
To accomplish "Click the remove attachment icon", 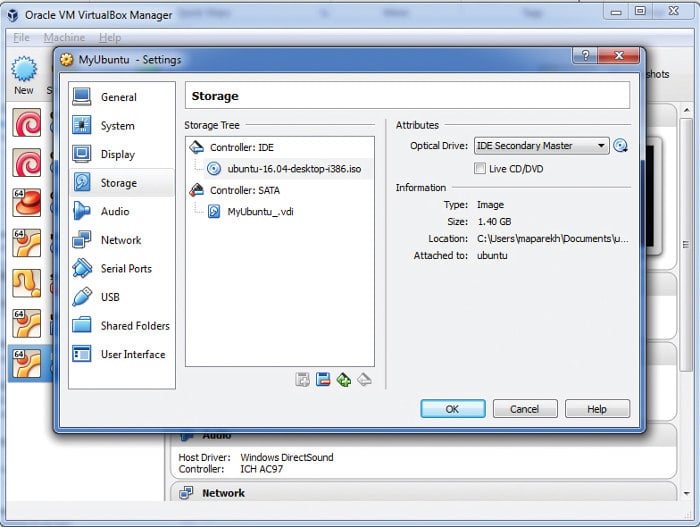I will pyautogui.click(x=364, y=379).
